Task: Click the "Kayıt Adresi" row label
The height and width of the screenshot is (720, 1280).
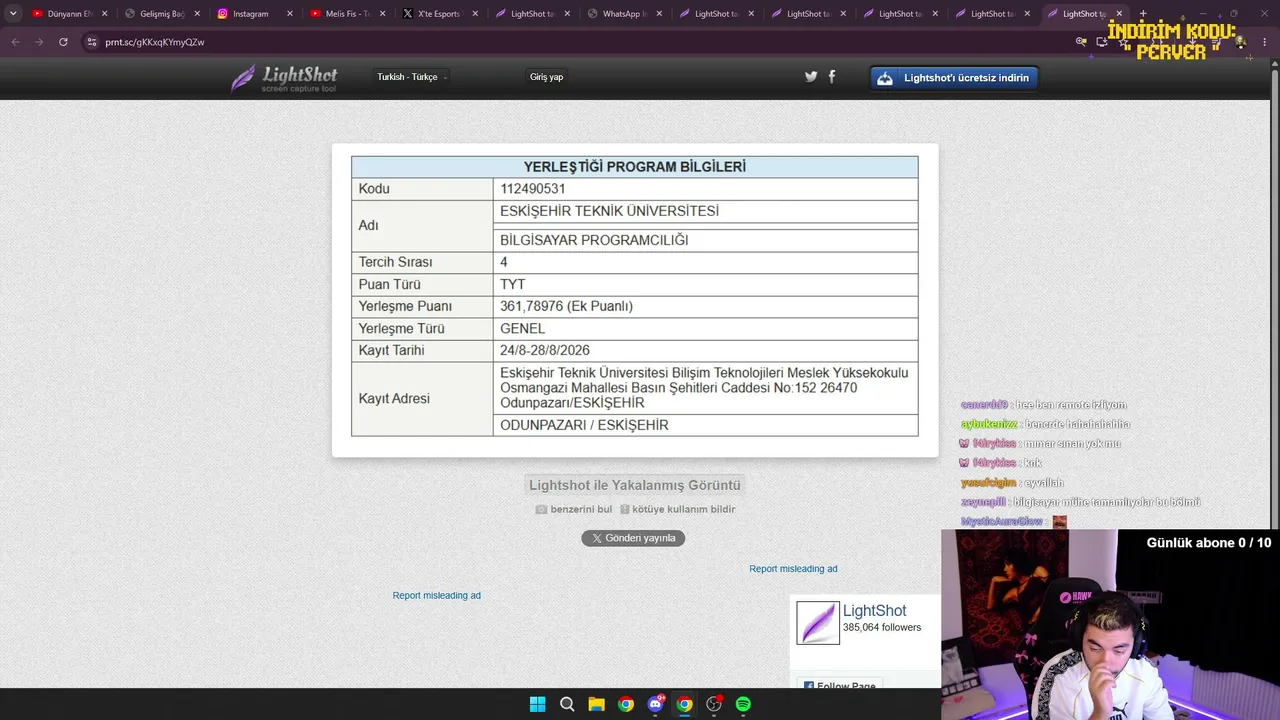Action: click(x=394, y=399)
